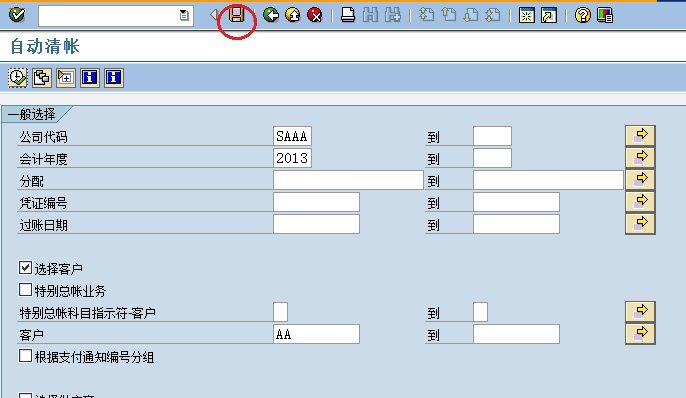
Task: Click the Previous Page icon
Action: (448, 15)
